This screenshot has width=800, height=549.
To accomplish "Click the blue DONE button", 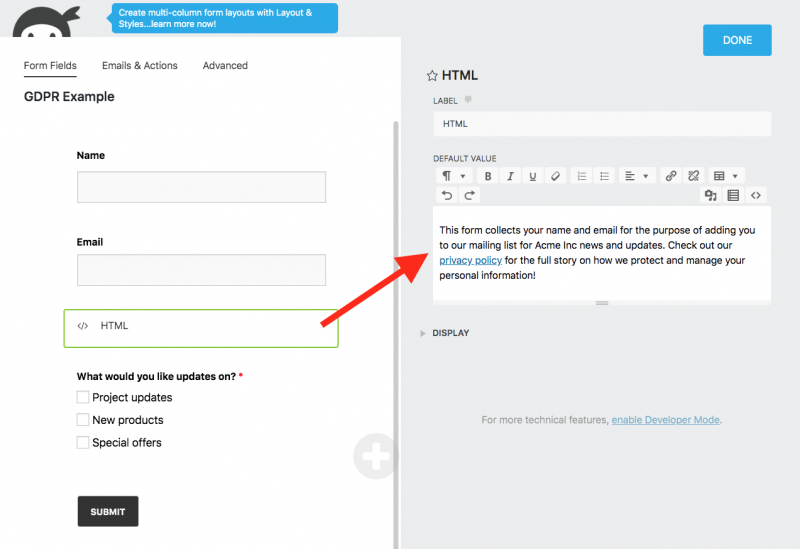I will [737, 40].
